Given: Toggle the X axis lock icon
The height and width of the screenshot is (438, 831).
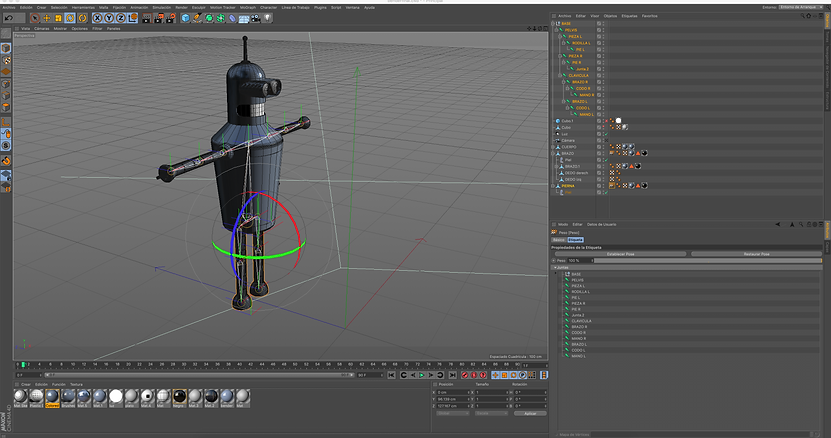Looking at the screenshot, I should pyautogui.click(x=97, y=18).
